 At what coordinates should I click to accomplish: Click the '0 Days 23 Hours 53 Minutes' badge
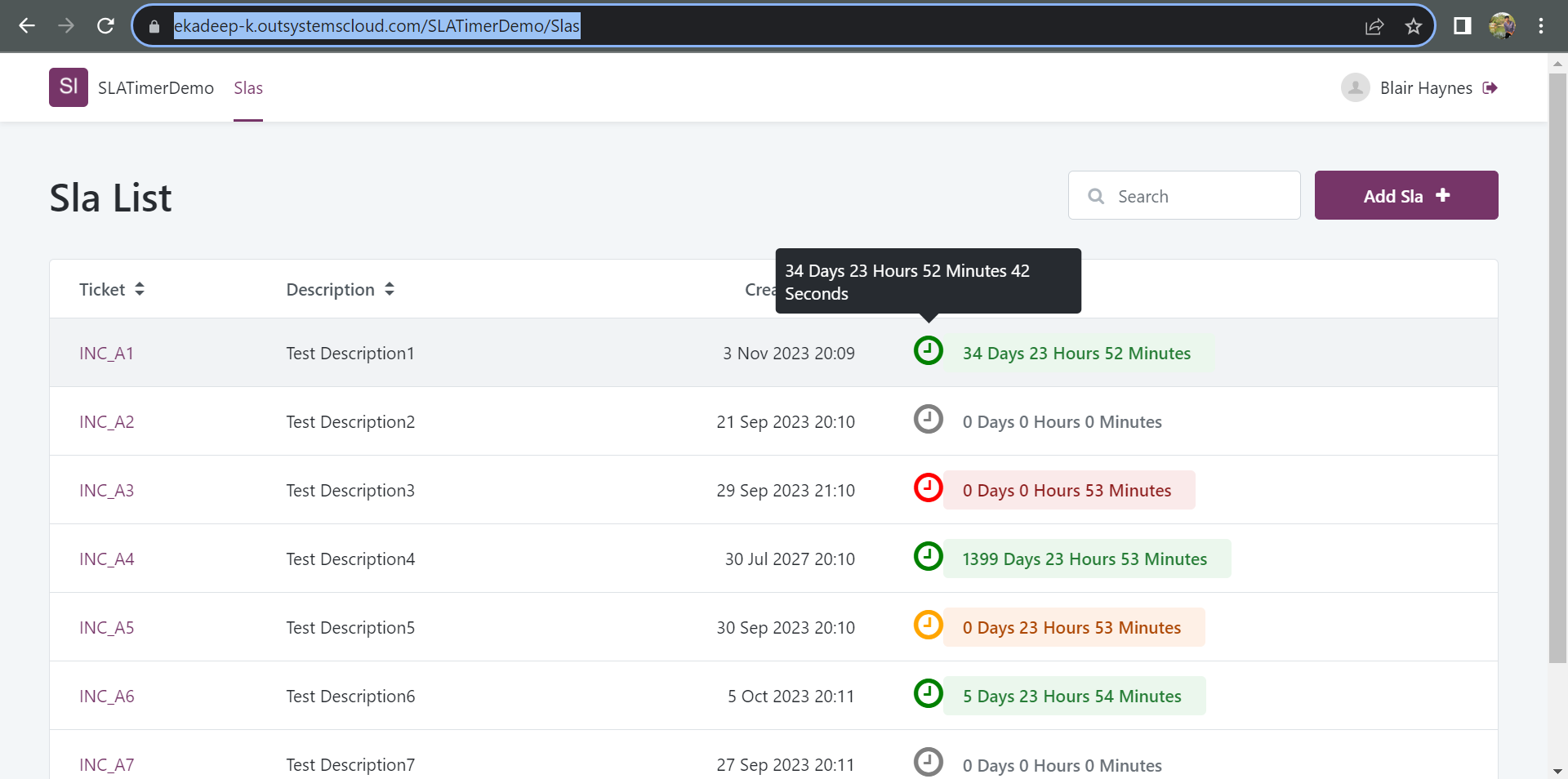tap(1073, 627)
